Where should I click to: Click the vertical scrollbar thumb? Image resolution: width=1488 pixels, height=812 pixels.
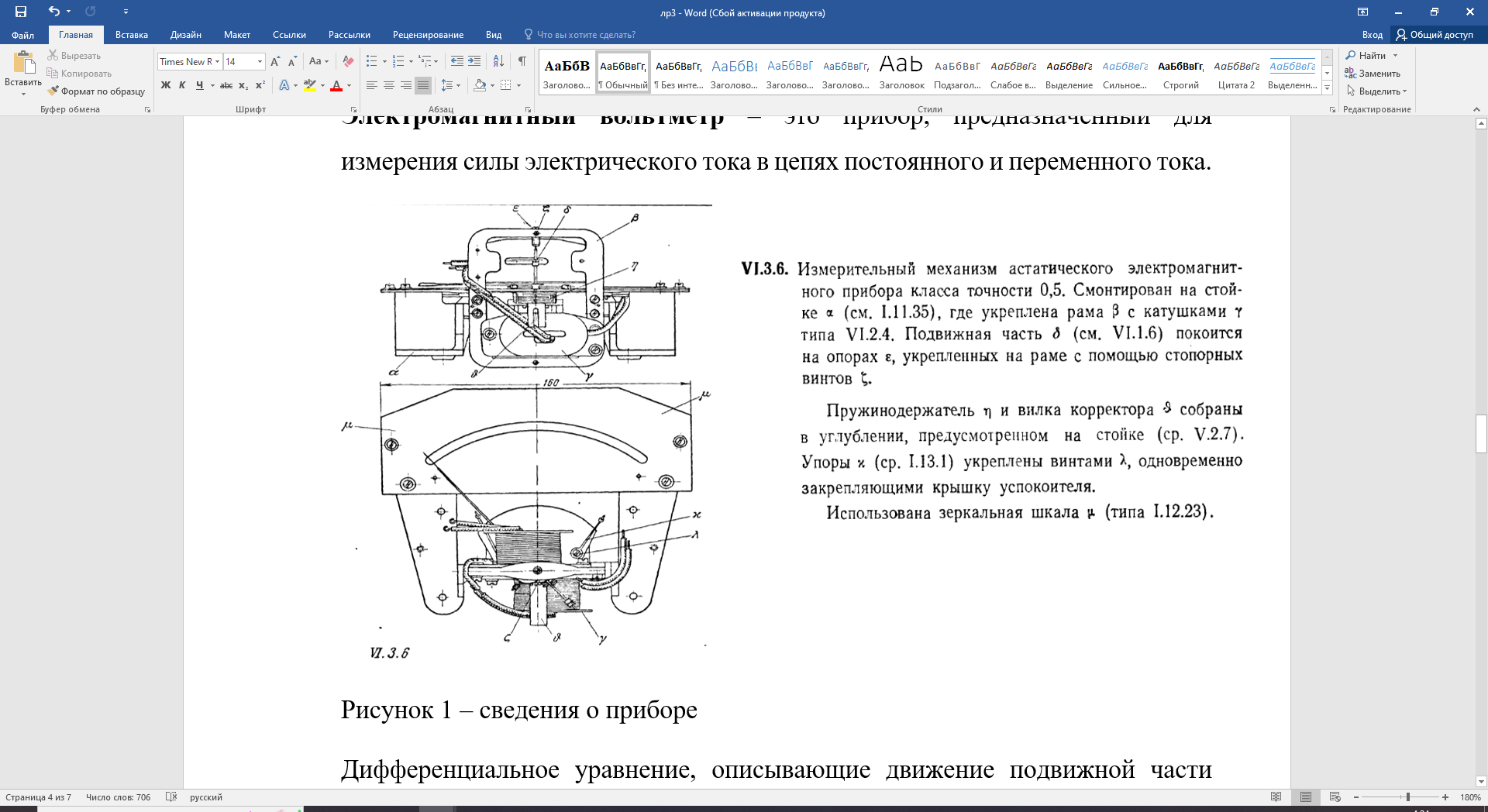point(1481,434)
